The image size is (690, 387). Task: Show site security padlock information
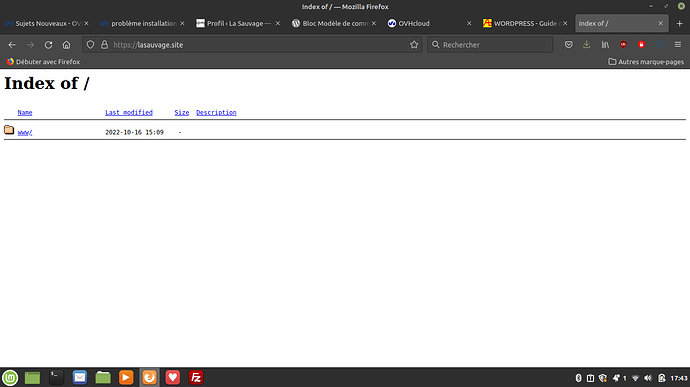(x=104, y=44)
